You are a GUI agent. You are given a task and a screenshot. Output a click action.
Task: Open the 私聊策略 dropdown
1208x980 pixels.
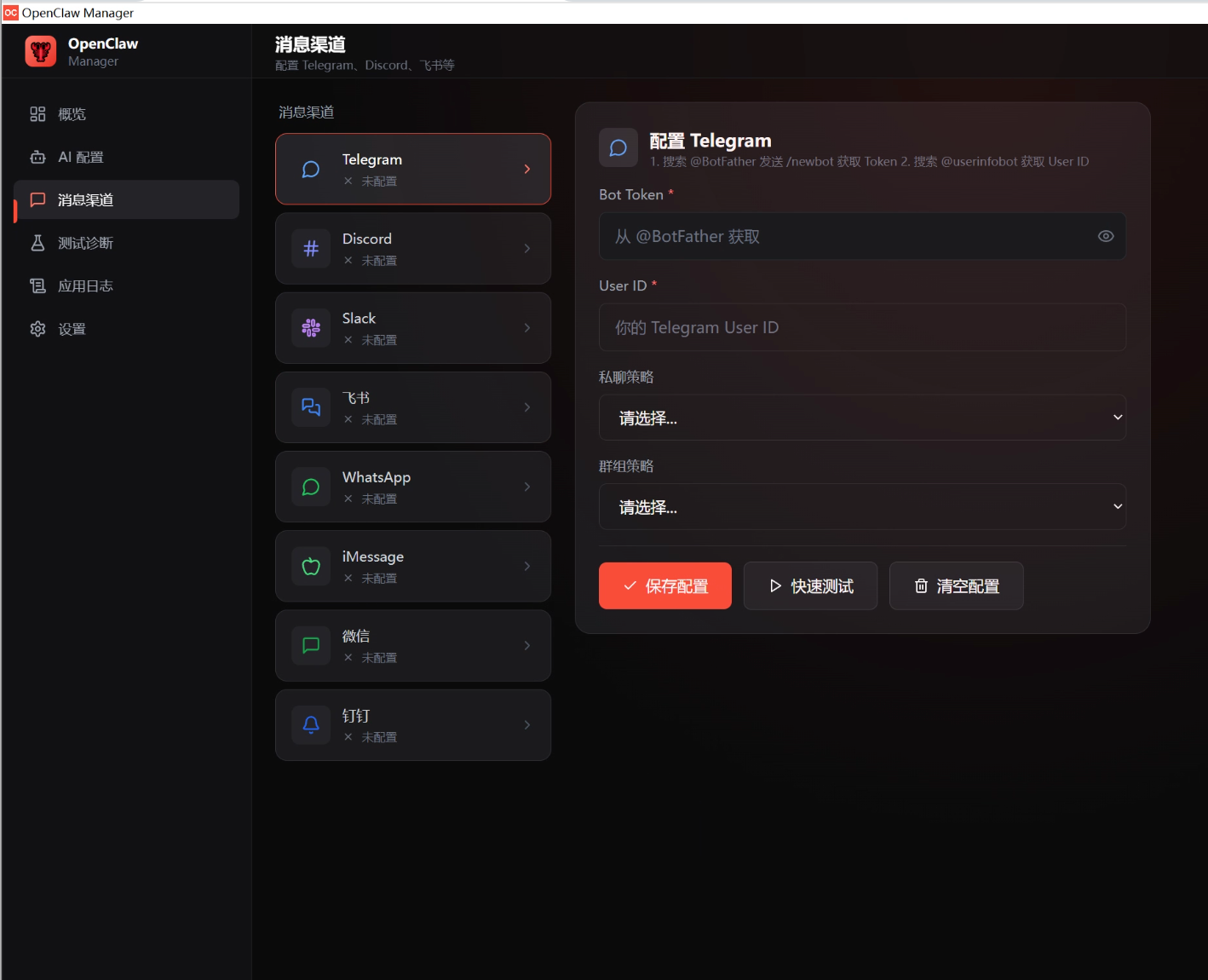862,418
